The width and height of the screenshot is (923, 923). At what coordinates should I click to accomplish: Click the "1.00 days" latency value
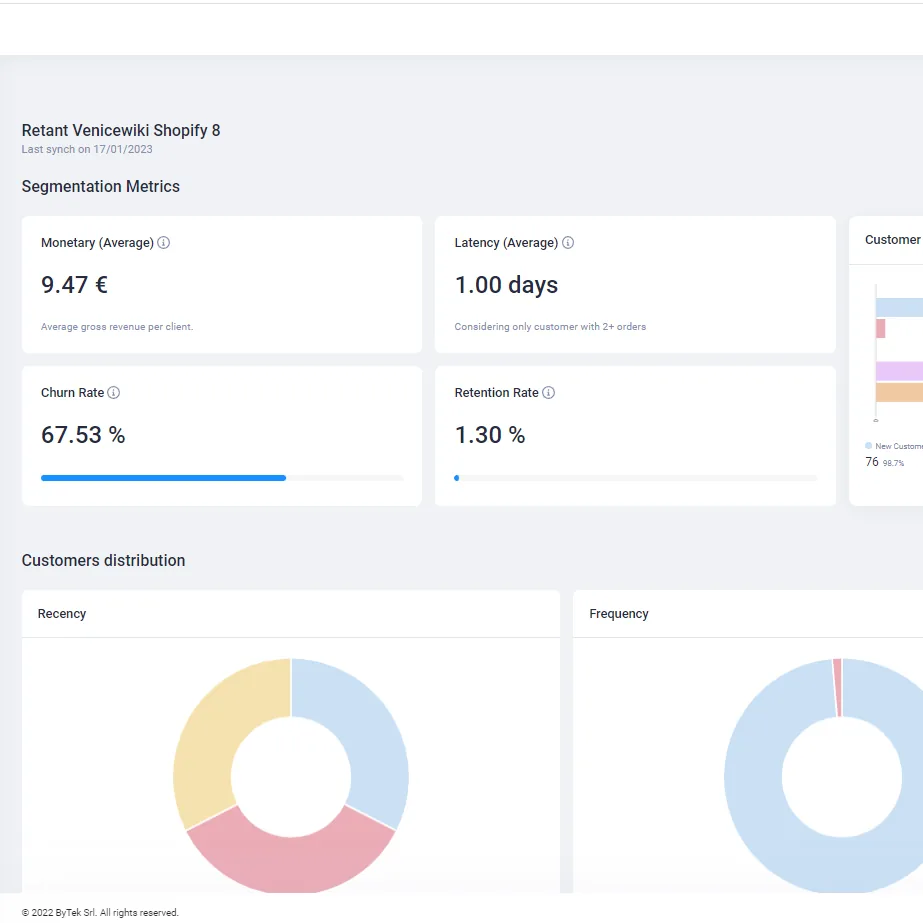(506, 285)
